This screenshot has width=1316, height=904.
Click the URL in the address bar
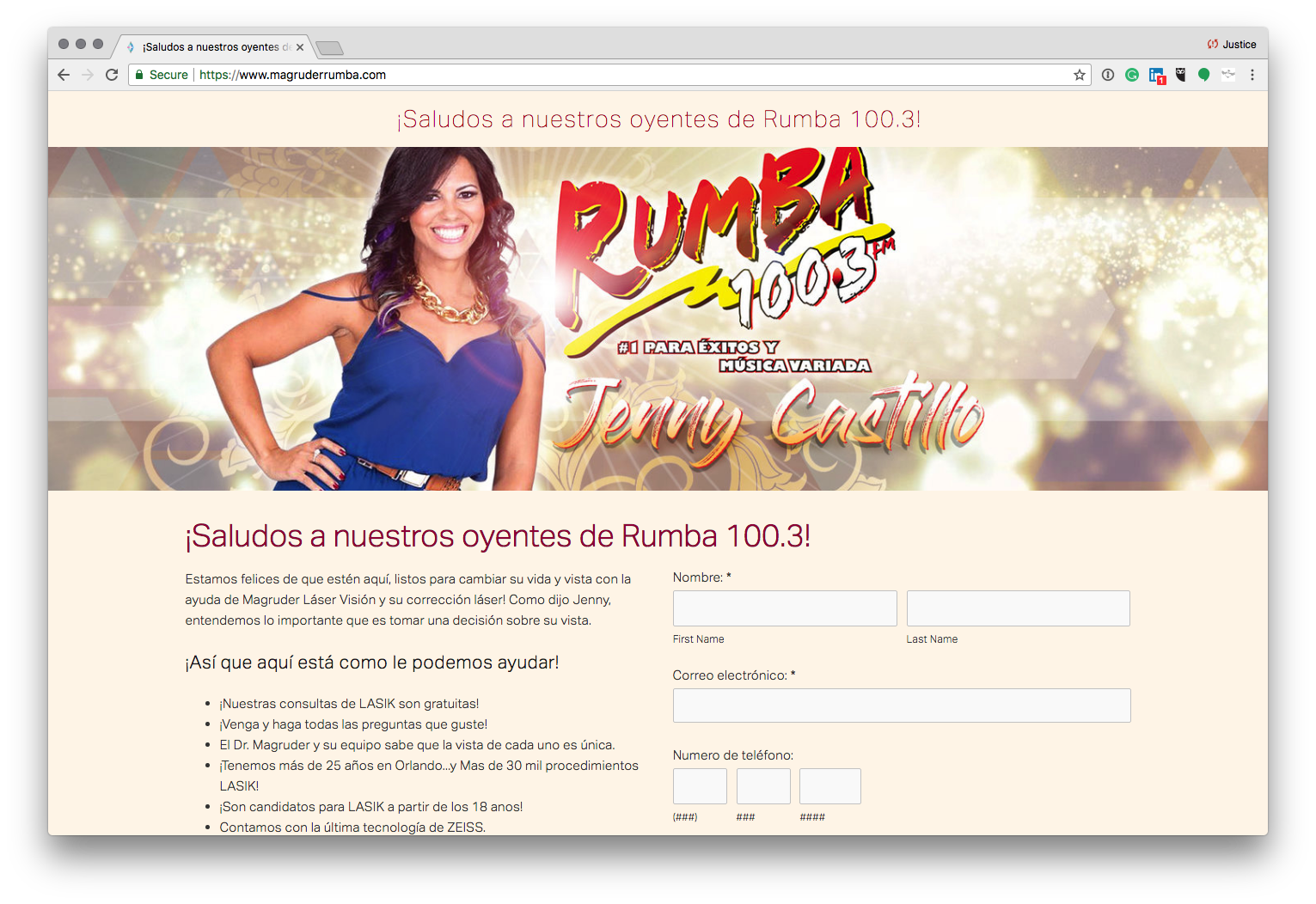tap(292, 75)
